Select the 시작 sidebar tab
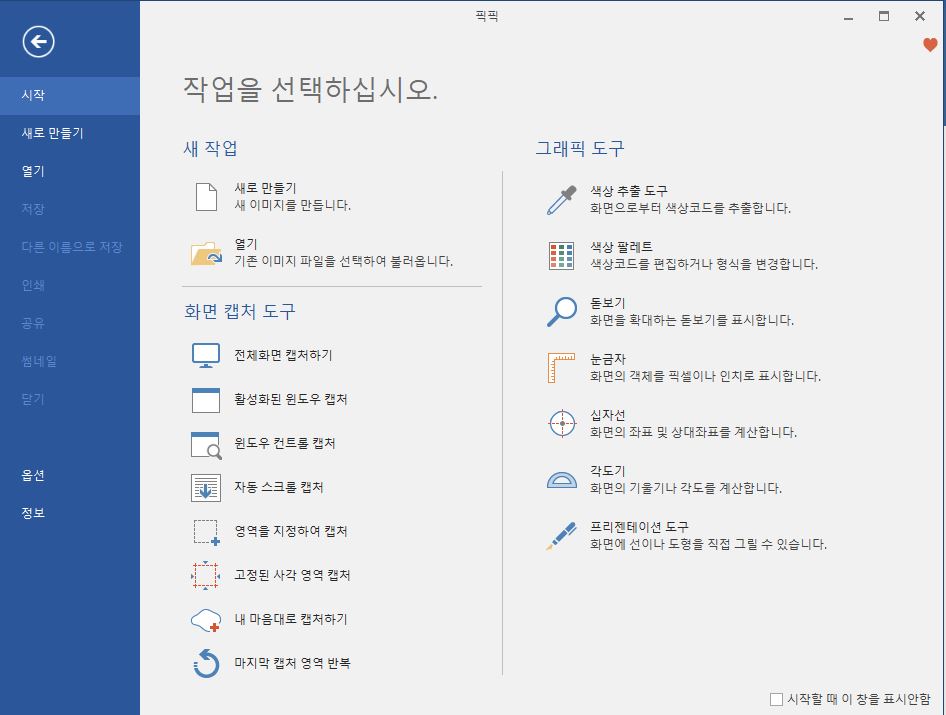946x715 pixels. [70, 95]
